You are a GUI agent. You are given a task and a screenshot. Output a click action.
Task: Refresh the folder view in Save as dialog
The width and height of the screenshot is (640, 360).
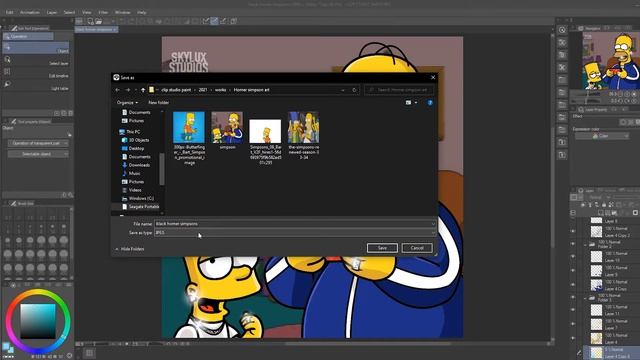coord(354,90)
